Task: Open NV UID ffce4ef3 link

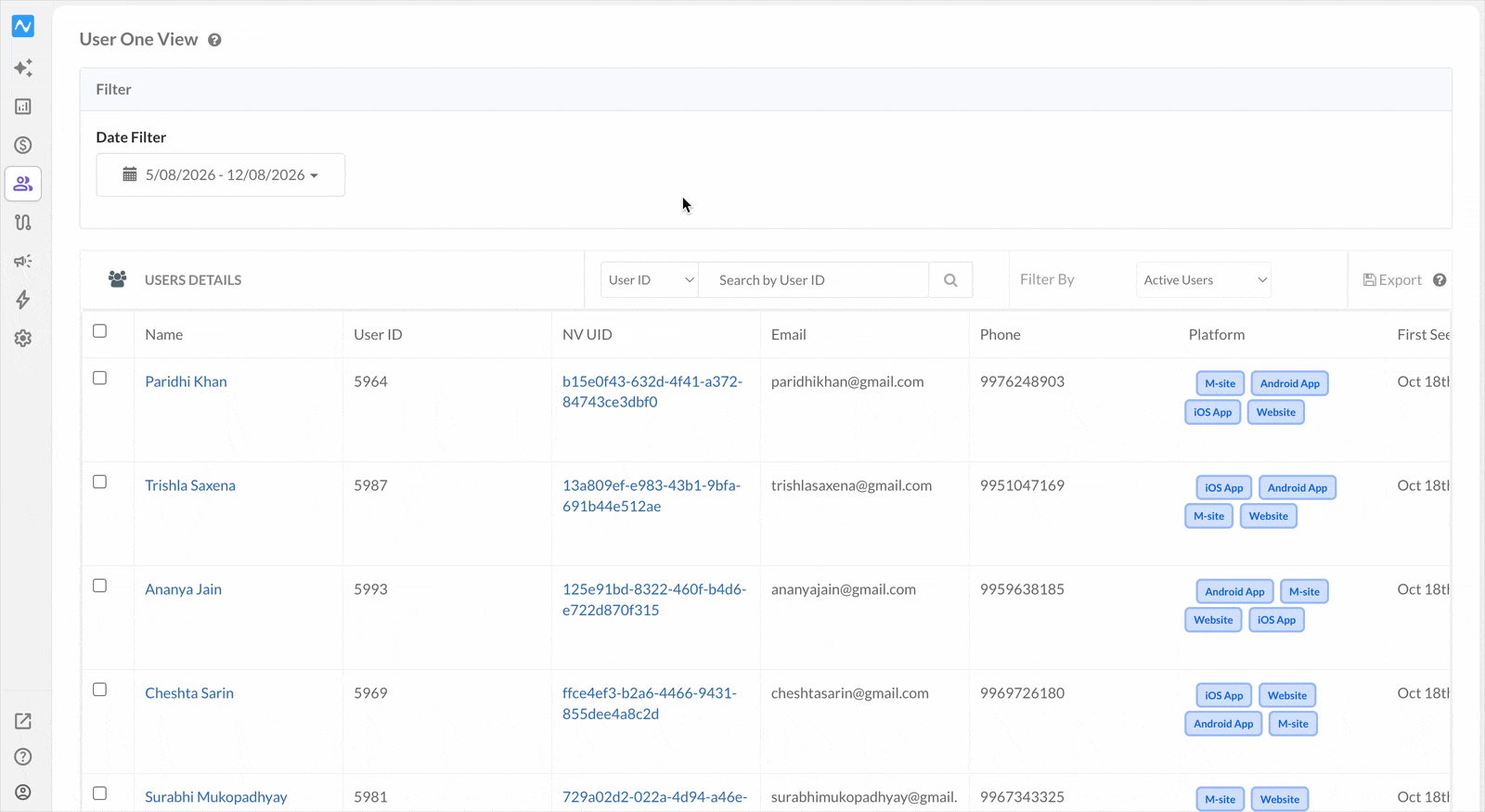Action: click(650, 703)
